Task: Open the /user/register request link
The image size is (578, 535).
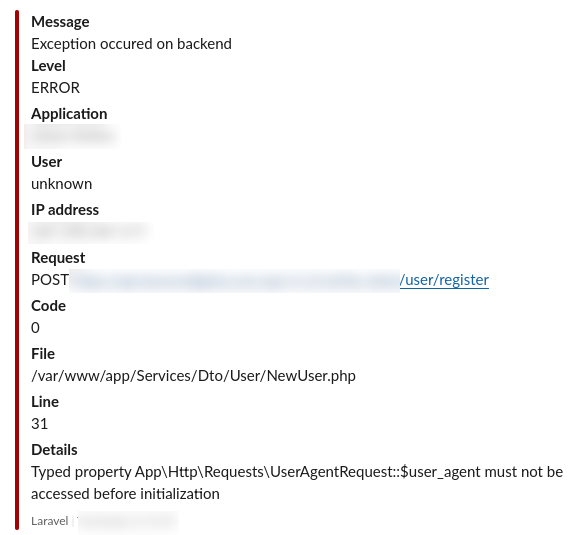Action: coord(444,280)
